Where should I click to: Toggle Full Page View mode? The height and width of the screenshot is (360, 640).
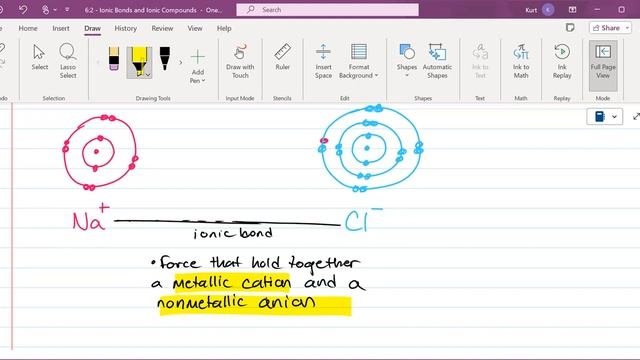coord(603,65)
